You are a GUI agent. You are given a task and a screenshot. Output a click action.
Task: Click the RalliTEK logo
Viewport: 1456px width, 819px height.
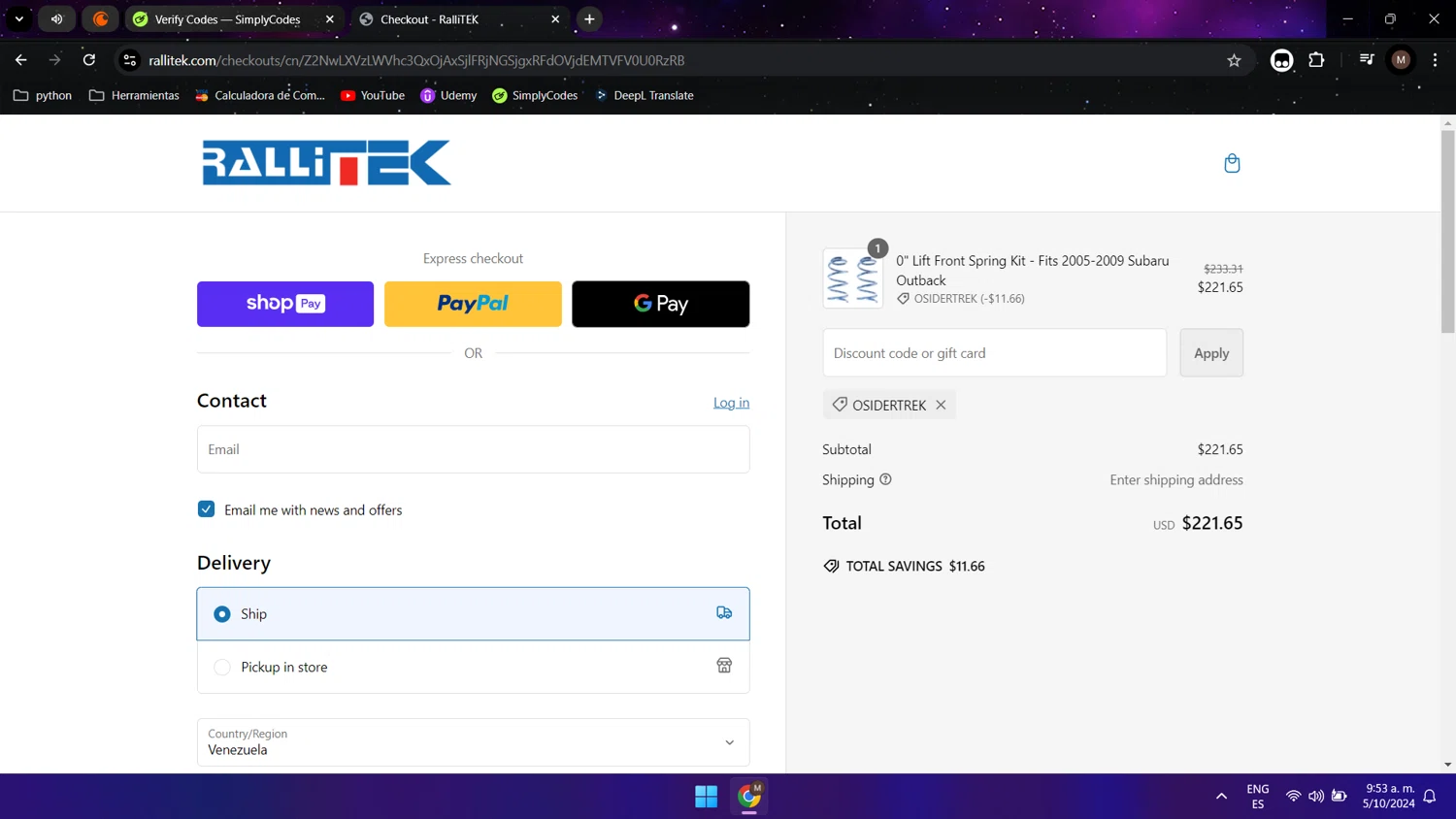click(326, 162)
